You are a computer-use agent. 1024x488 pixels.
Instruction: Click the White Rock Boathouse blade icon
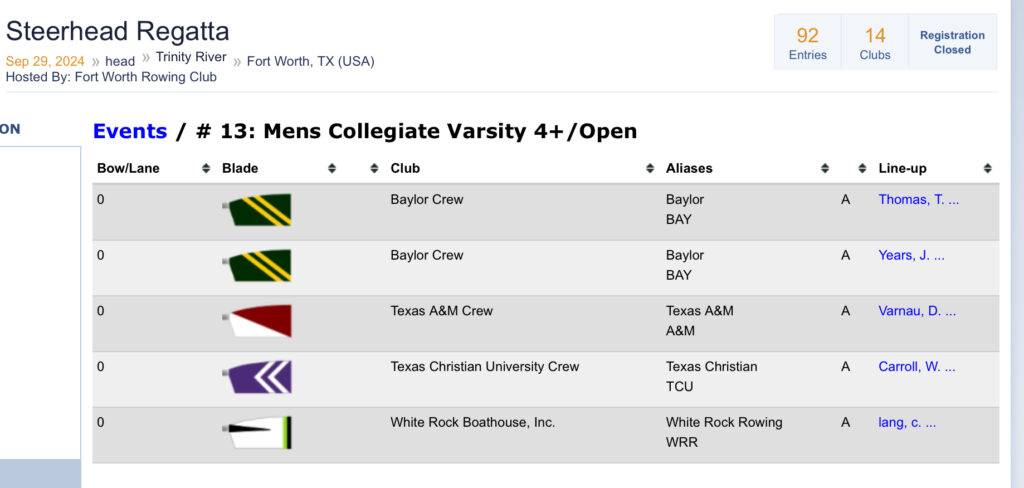[x=257, y=432]
